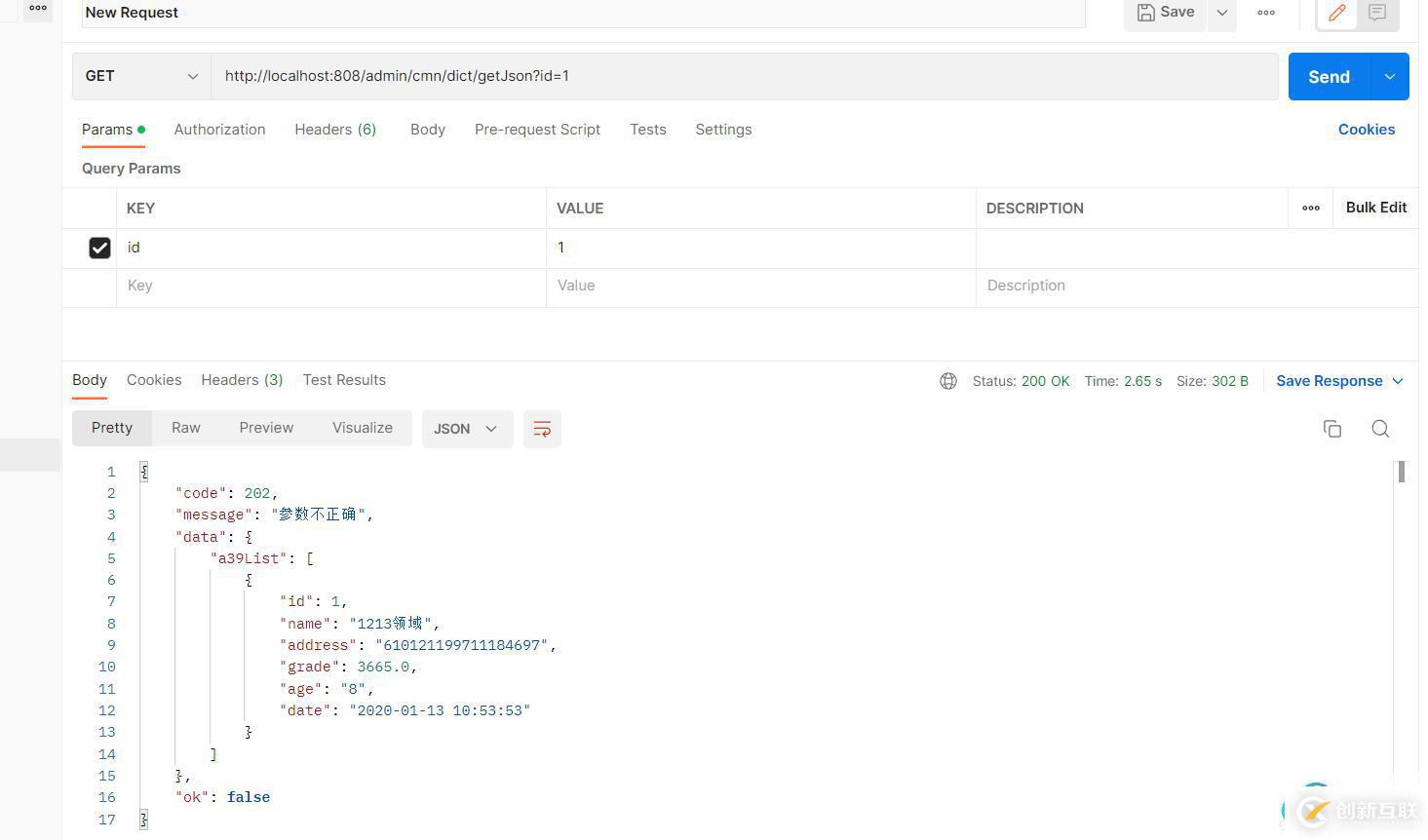The width and height of the screenshot is (1428, 840).
Task: Click Bulk Edit for query params
Action: (1375, 208)
